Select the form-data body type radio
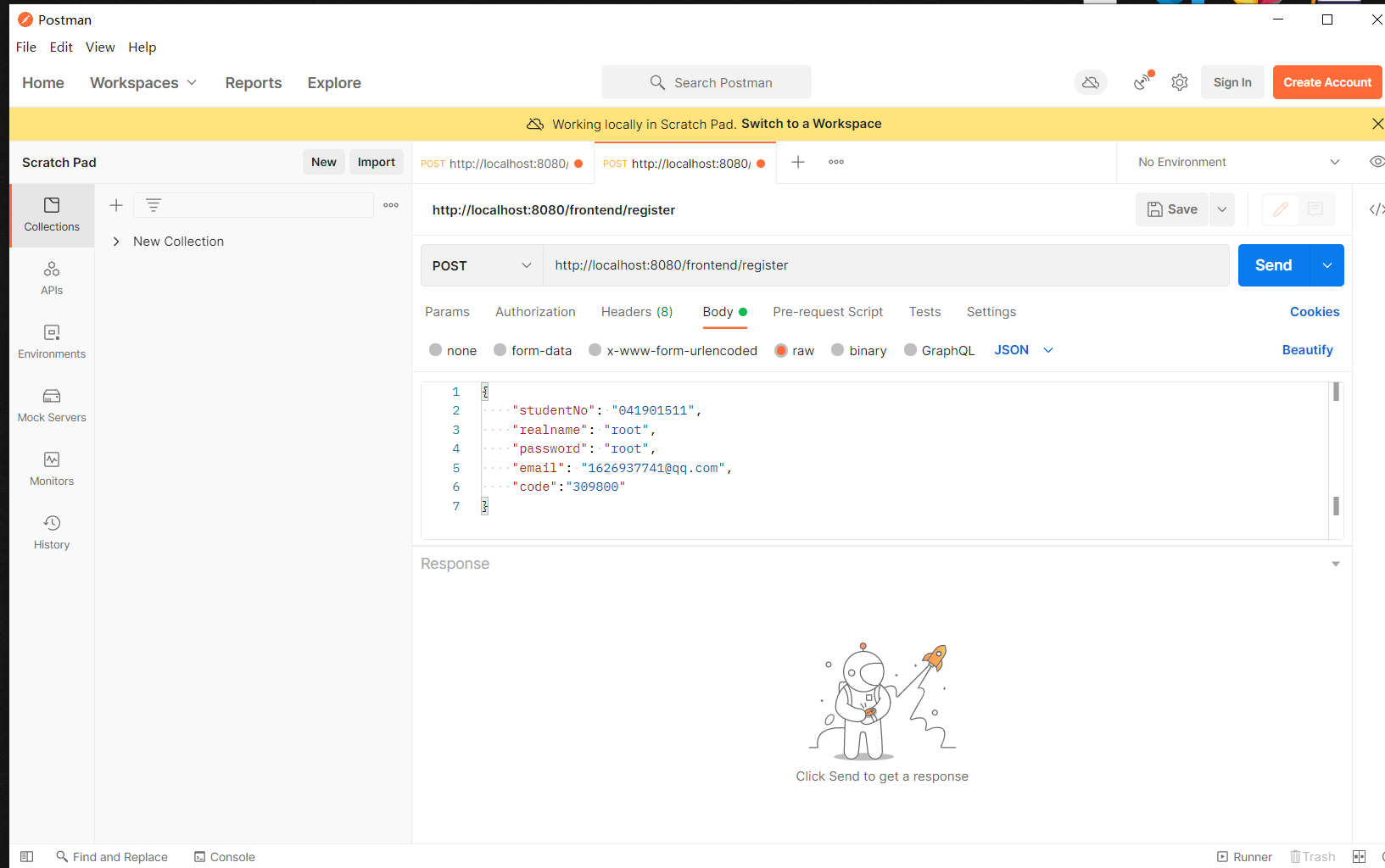The image size is (1385, 868). coord(500,350)
